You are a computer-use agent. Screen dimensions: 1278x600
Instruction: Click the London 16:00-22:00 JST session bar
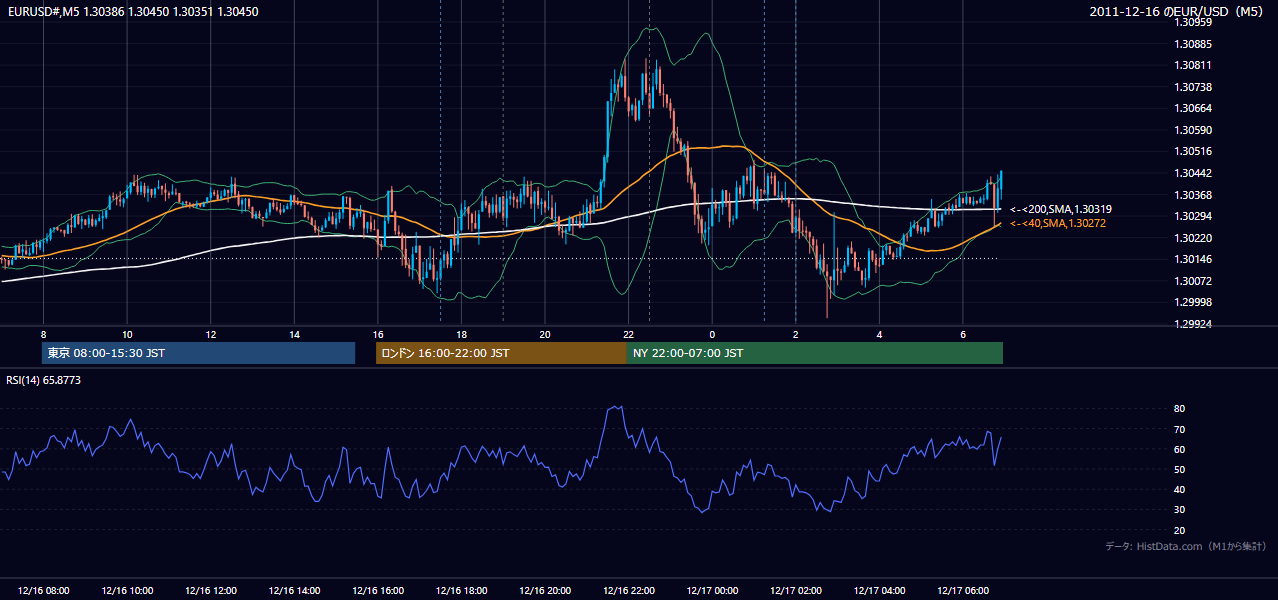(501, 353)
